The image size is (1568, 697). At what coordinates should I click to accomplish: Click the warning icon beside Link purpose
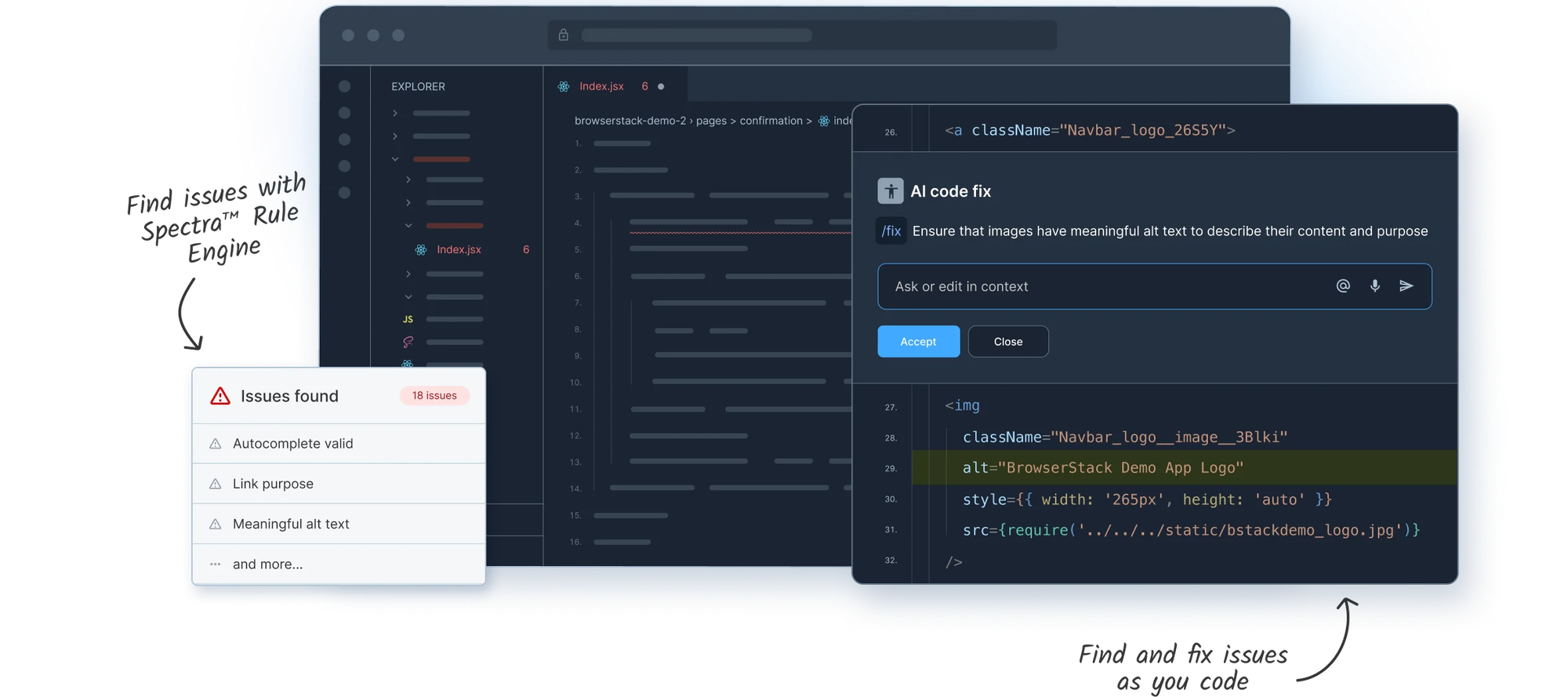(215, 484)
